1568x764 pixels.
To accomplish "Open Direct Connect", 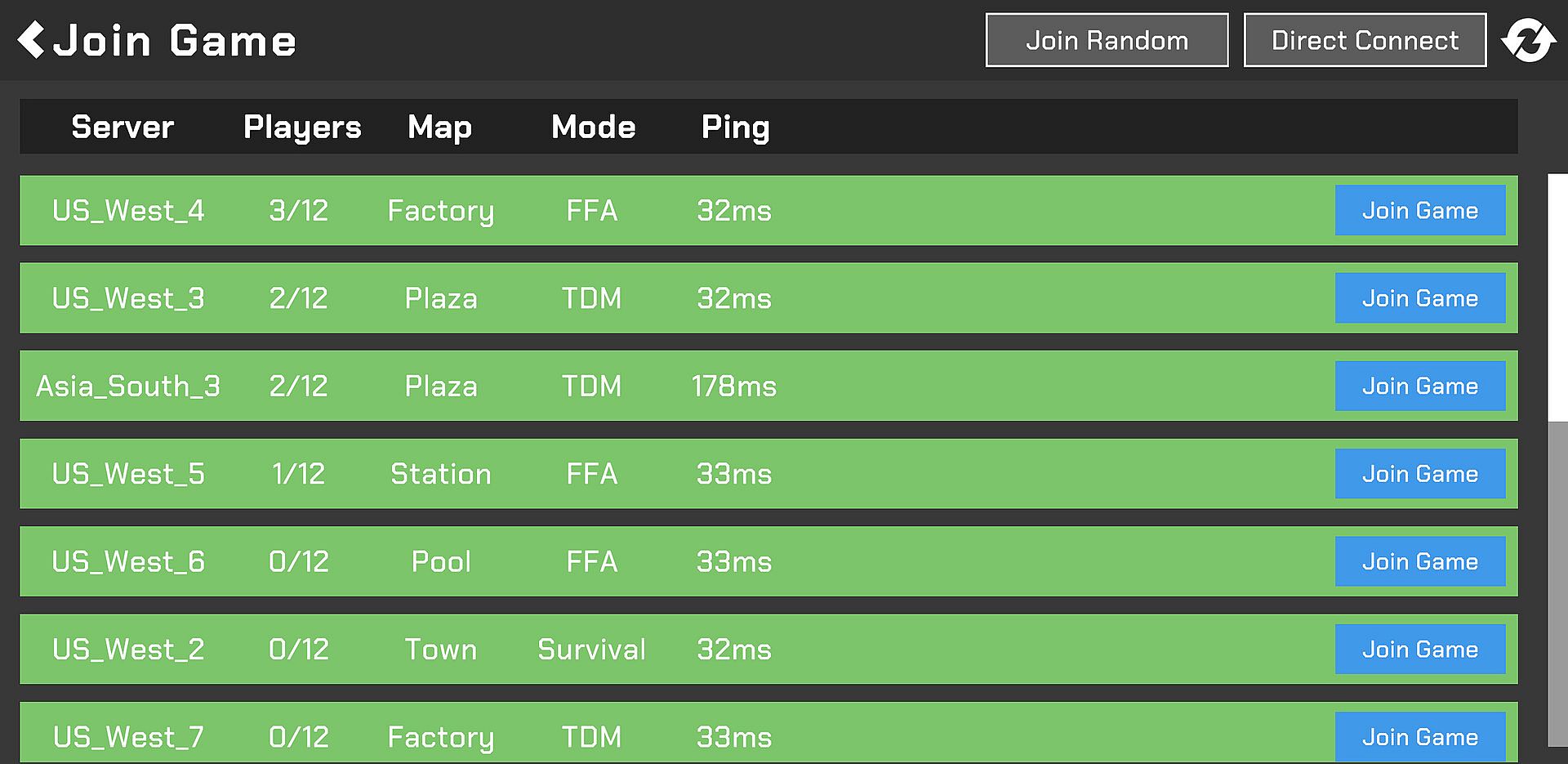I will coord(1364,40).
